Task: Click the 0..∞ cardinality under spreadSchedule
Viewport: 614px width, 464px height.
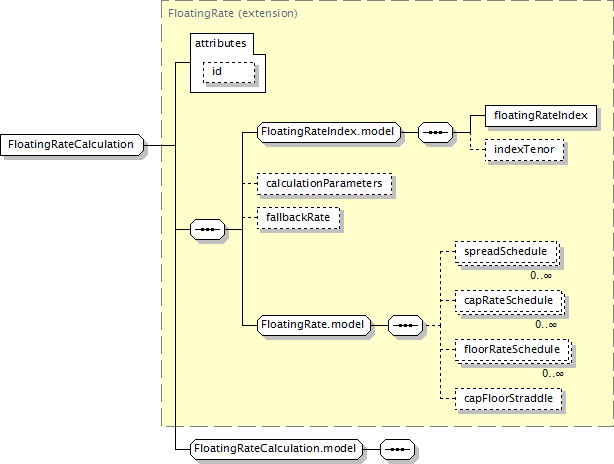Action: click(x=541, y=275)
